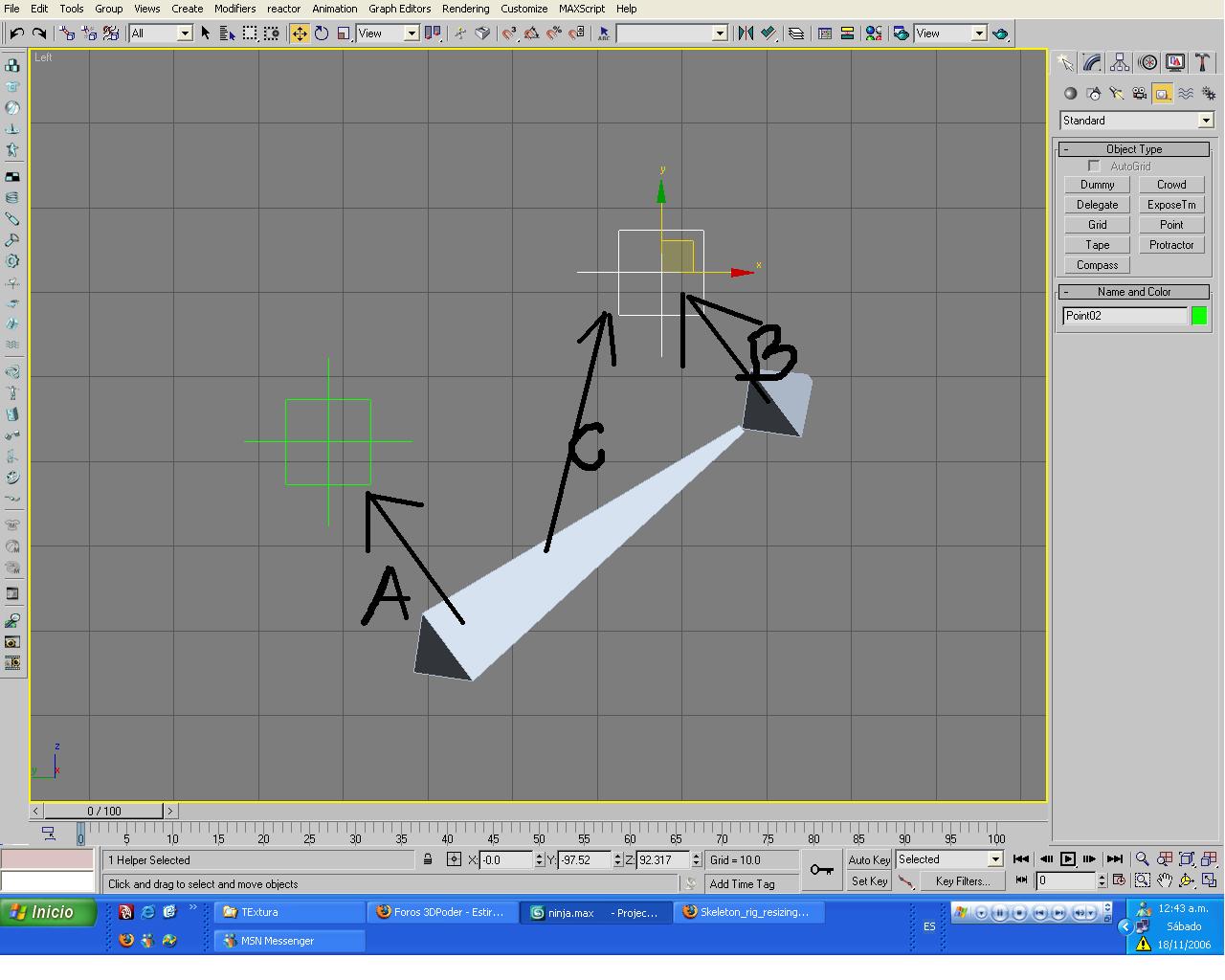Click the Undo arrow in main toolbar
Screen dimensions: 1225x980
point(17,33)
